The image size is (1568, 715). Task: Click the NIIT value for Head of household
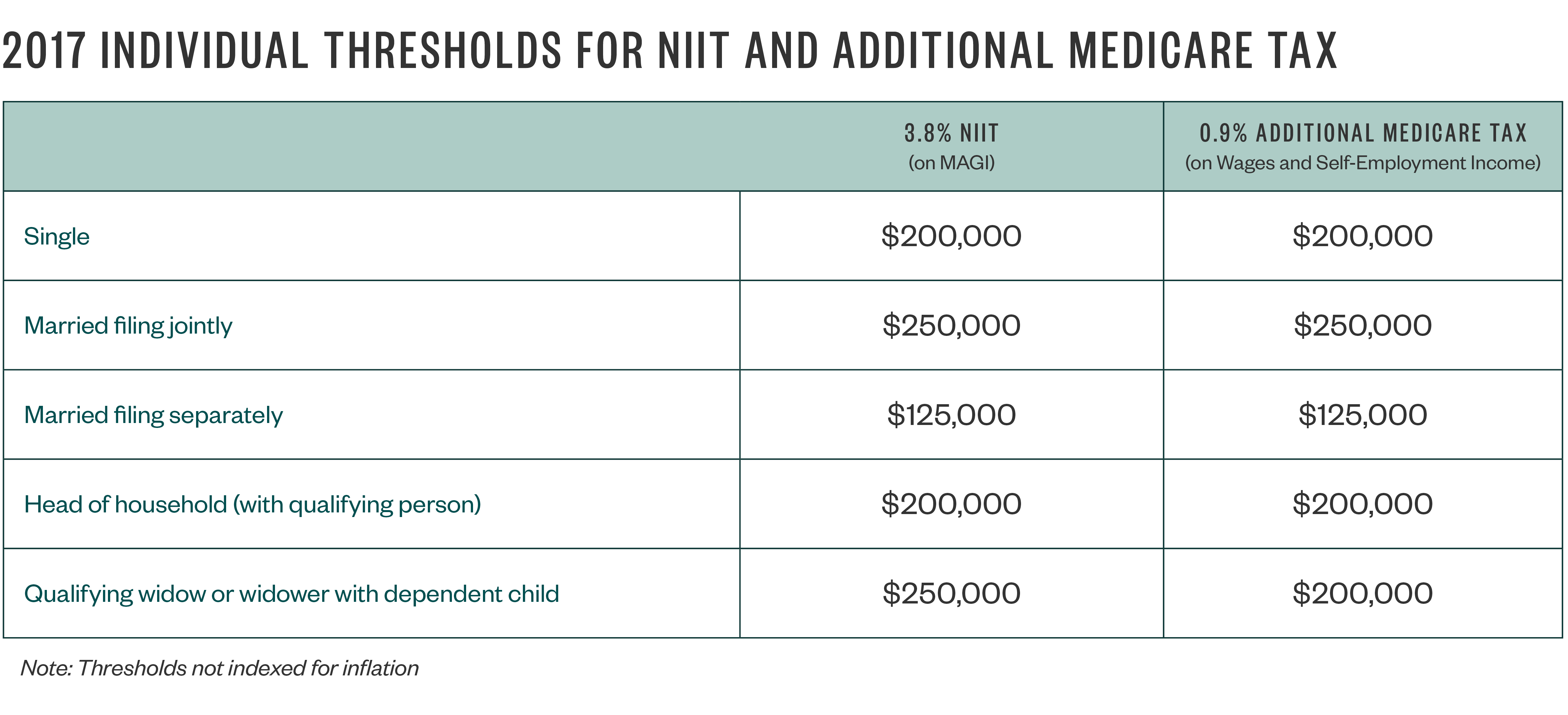click(951, 504)
